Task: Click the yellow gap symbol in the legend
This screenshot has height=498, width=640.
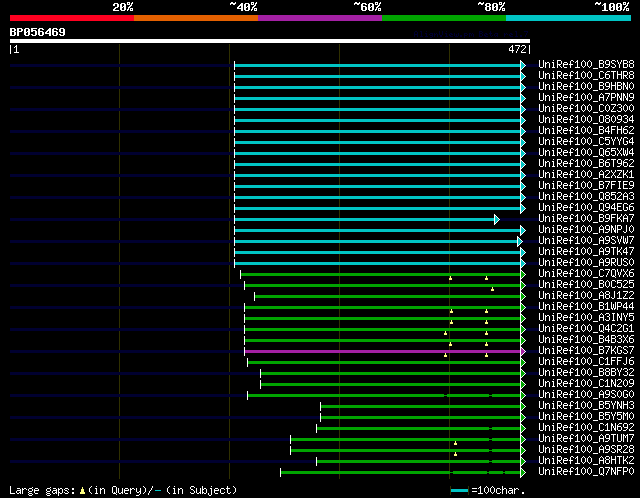Action: click(x=82, y=490)
